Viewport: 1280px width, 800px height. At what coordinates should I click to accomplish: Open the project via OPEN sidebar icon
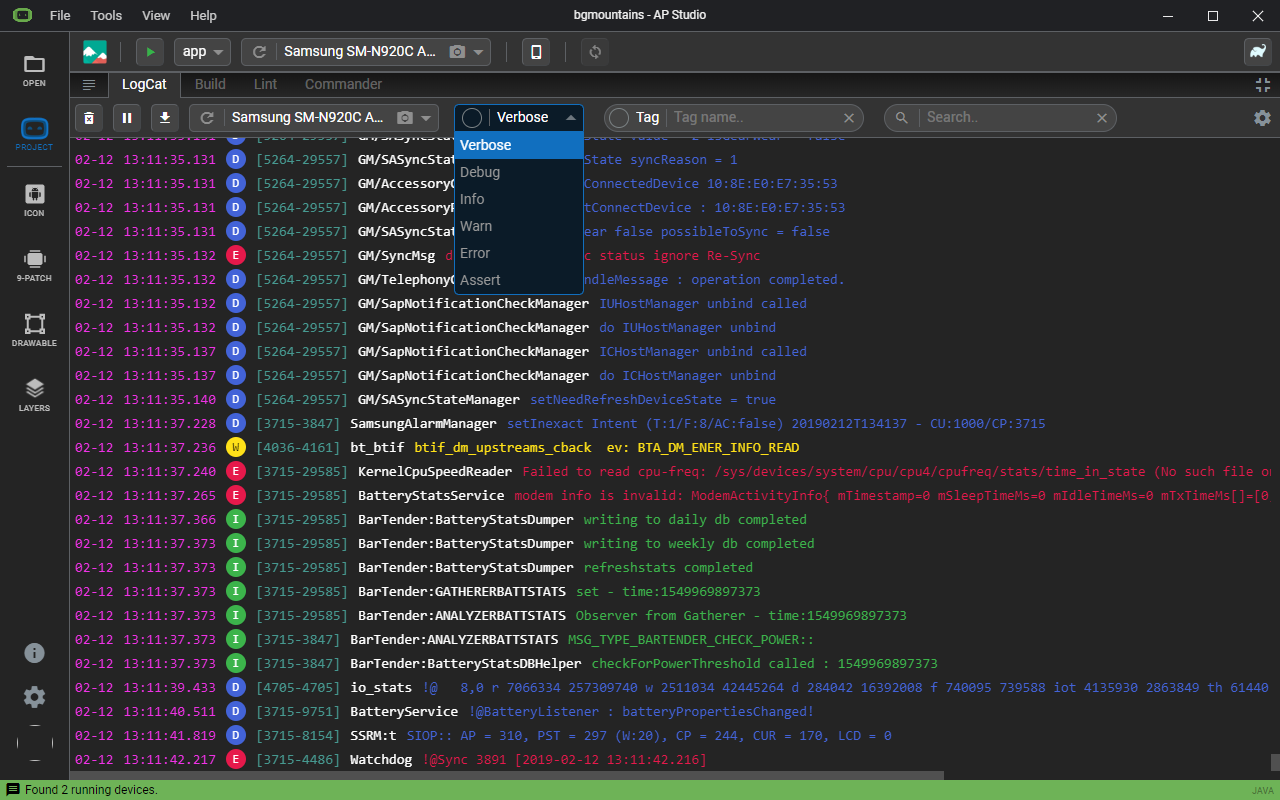(x=34, y=70)
